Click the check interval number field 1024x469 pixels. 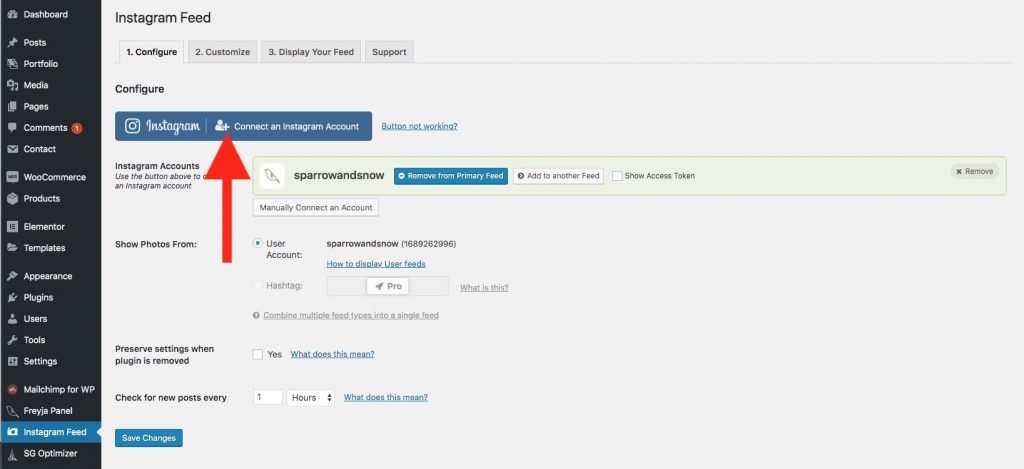(268, 397)
